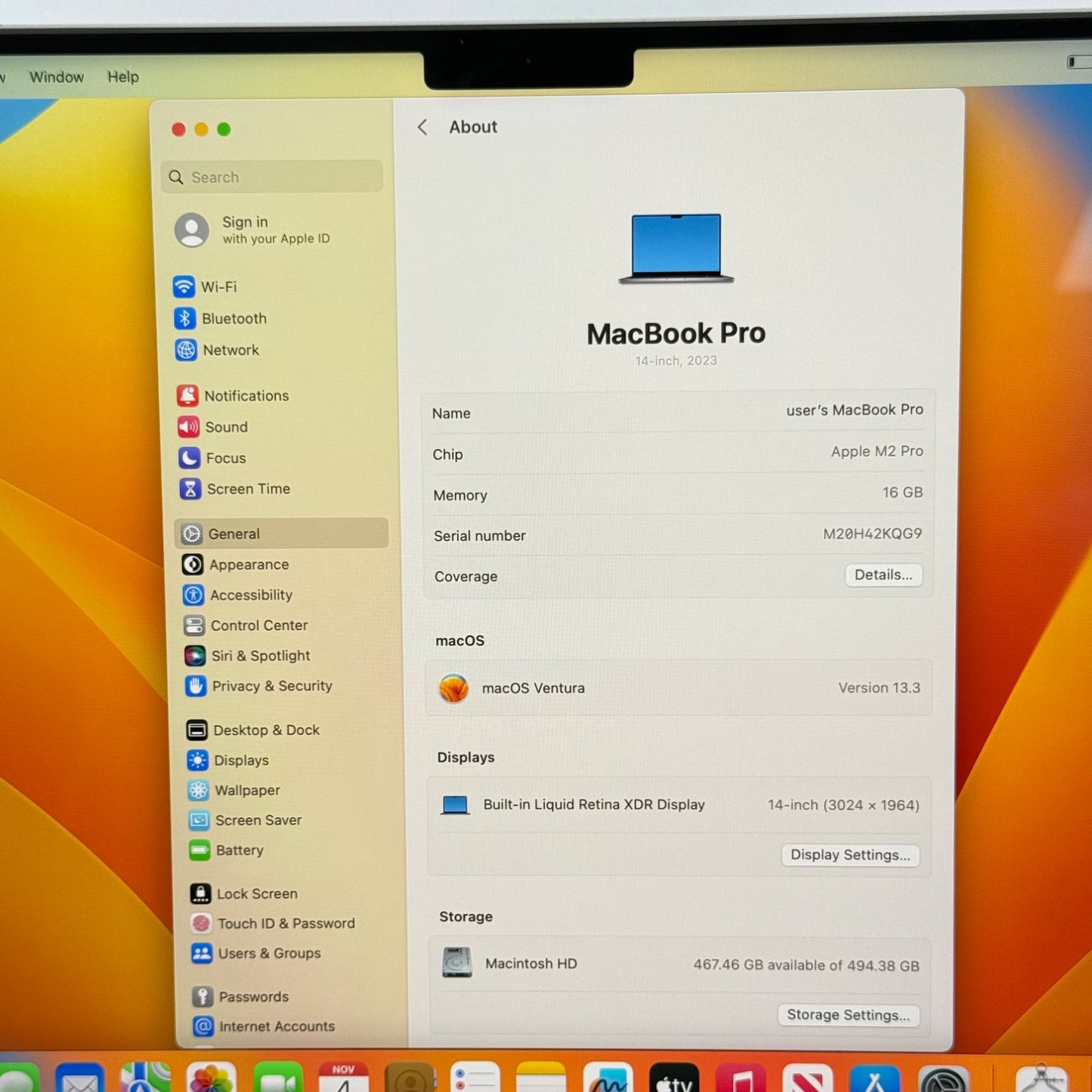
Task: Open the Siri & Spotlight icon
Action: (x=195, y=655)
